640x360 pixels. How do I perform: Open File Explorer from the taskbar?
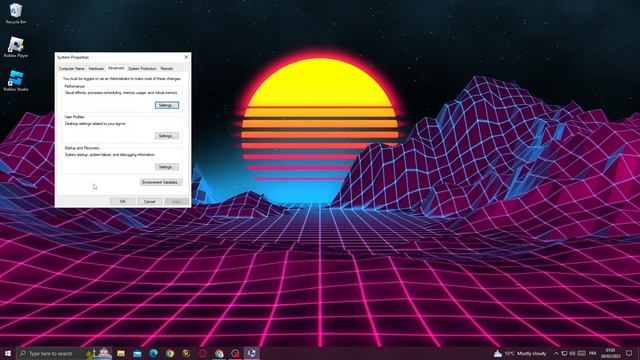click(121, 353)
